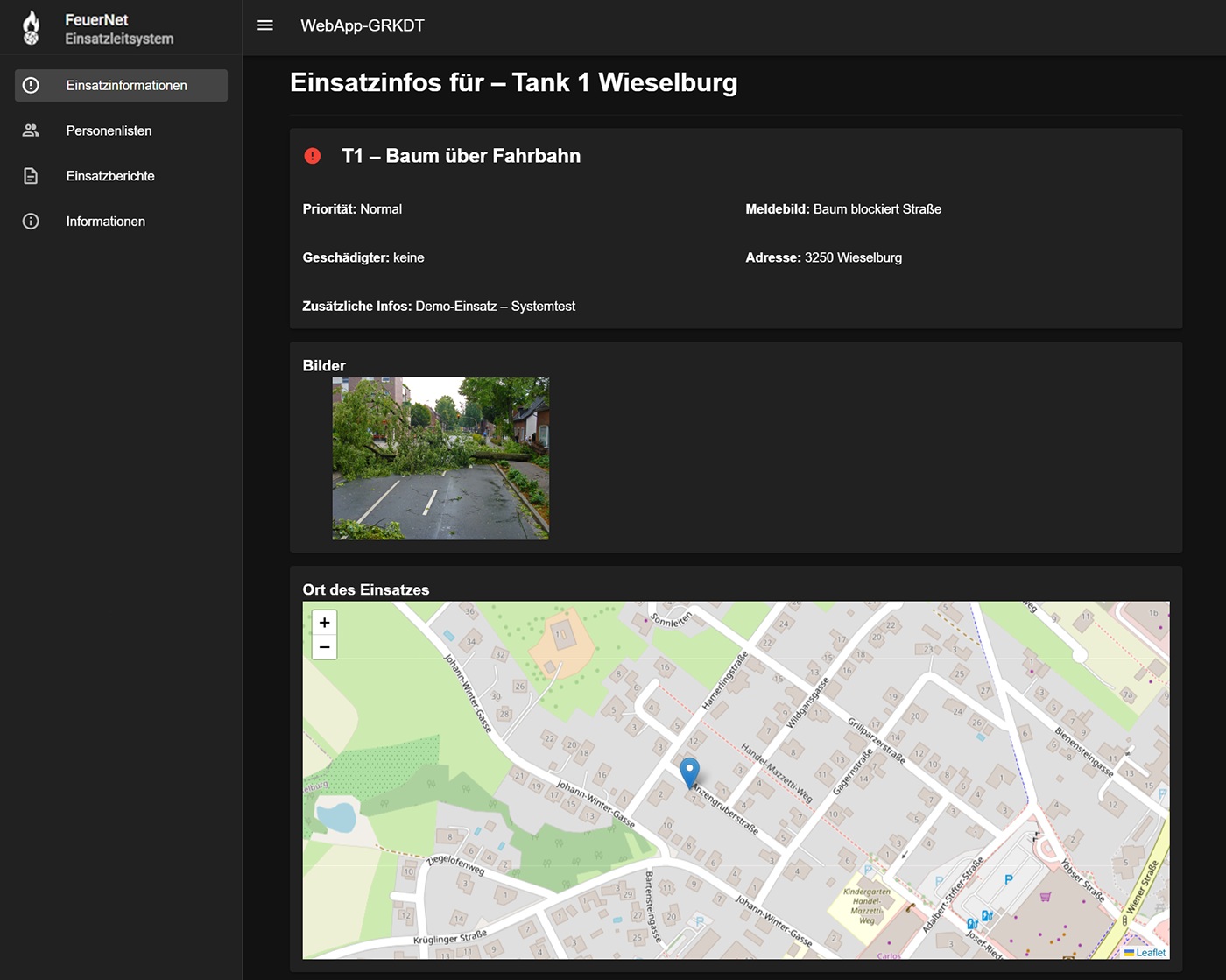Zoom in on the map
The image size is (1226, 980).
[x=325, y=623]
